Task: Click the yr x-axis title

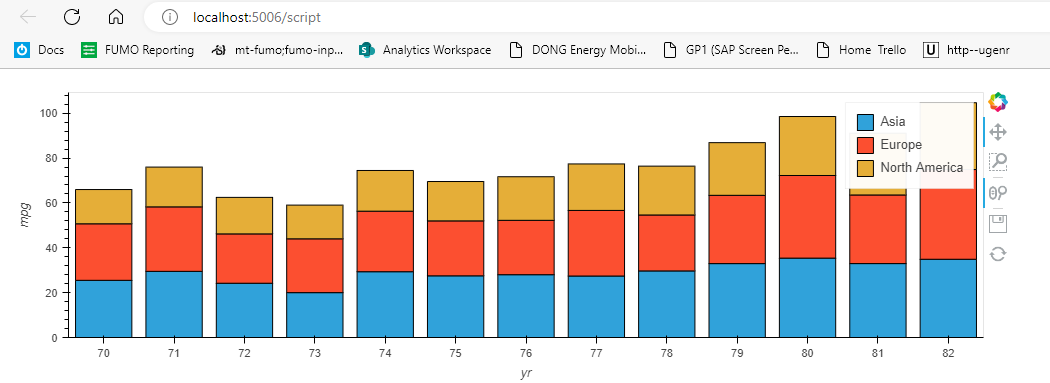Action: (x=526, y=374)
